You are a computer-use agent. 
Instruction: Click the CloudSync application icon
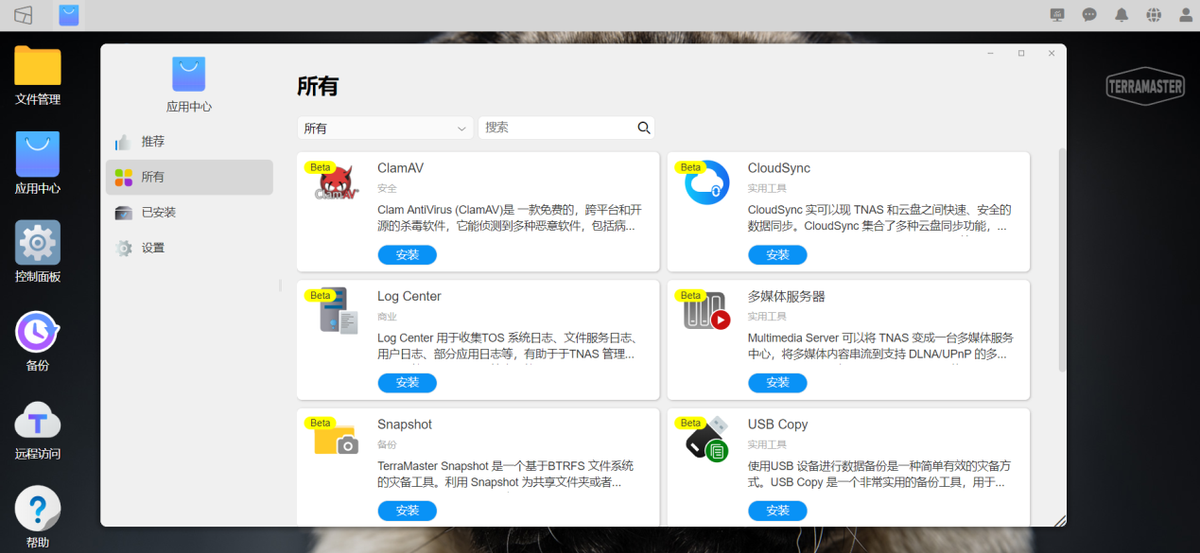coord(706,183)
